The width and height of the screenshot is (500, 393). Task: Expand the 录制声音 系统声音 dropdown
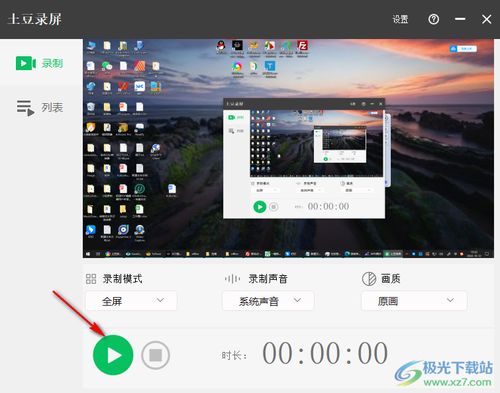[x=268, y=301]
